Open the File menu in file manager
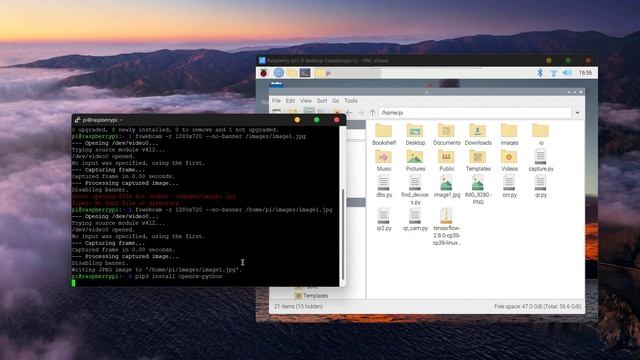 tap(276, 100)
